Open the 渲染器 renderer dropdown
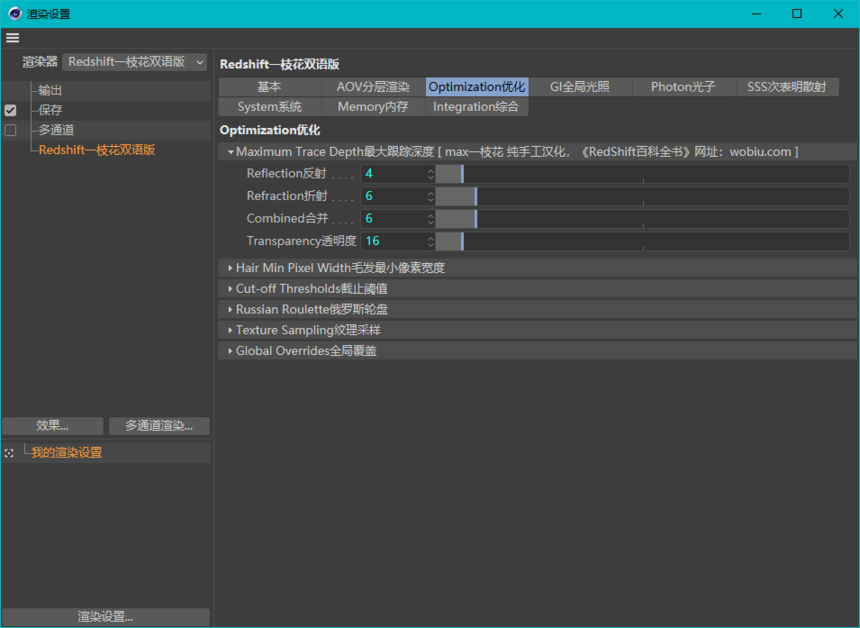 click(x=134, y=62)
